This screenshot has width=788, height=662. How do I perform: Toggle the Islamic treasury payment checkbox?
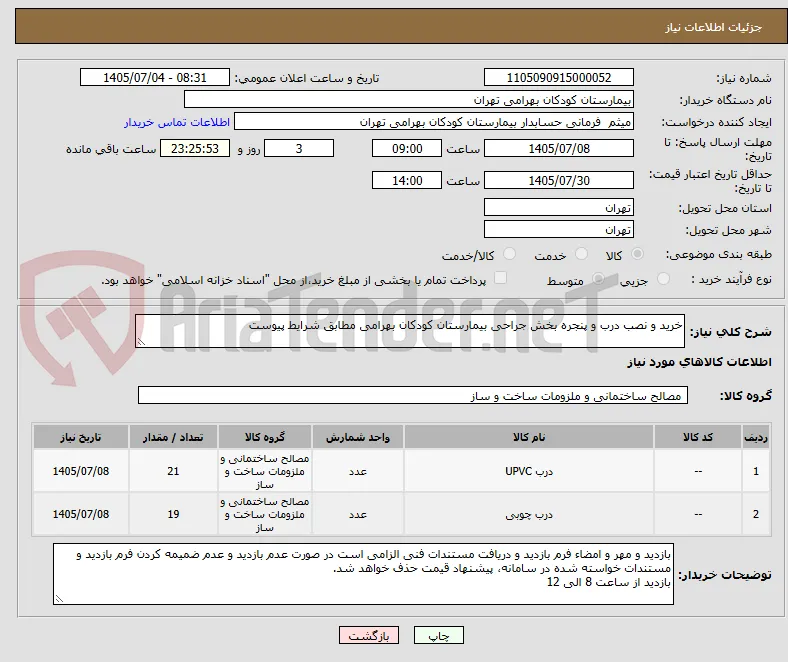point(501,278)
